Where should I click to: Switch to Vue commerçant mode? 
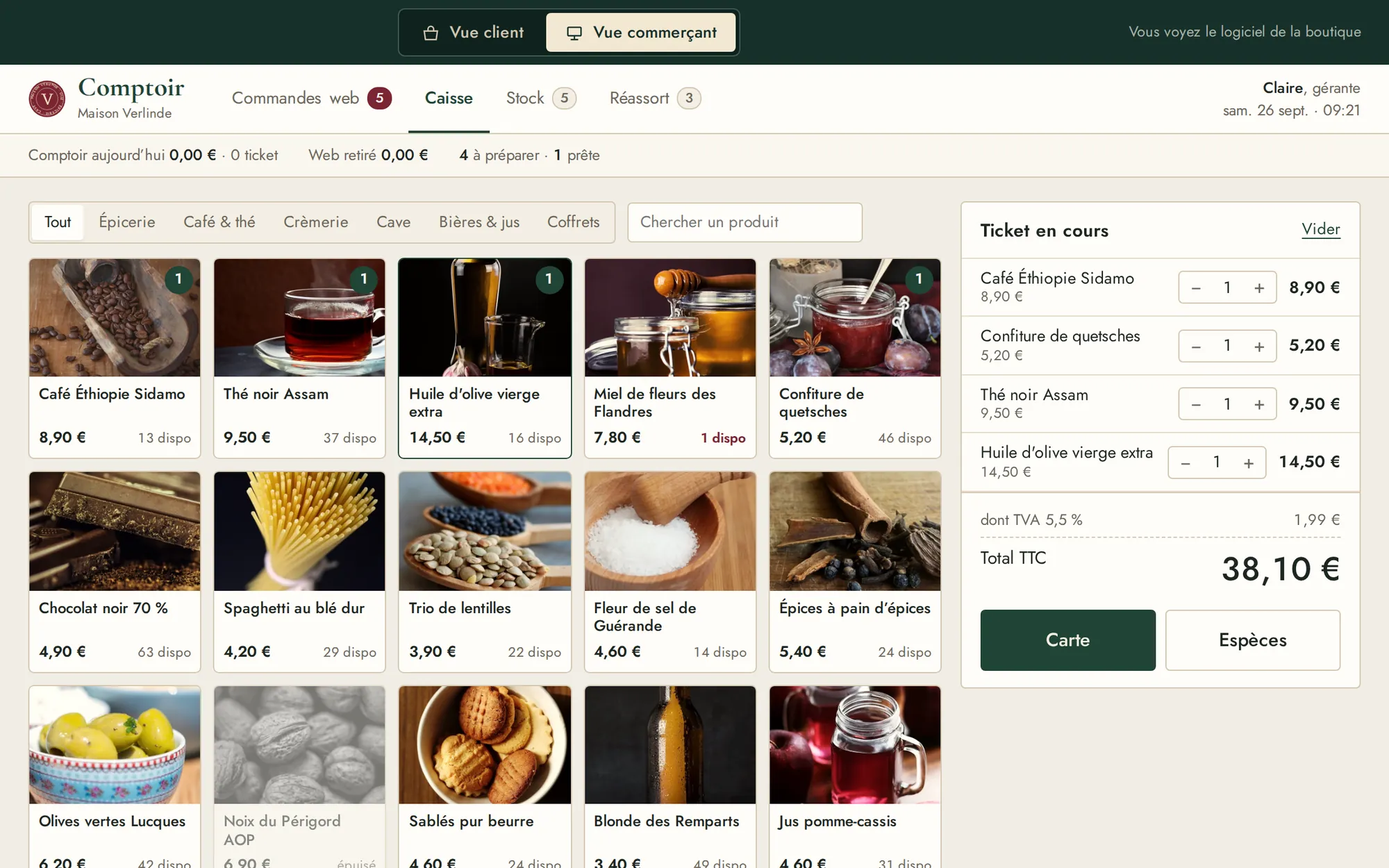point(641,33)
